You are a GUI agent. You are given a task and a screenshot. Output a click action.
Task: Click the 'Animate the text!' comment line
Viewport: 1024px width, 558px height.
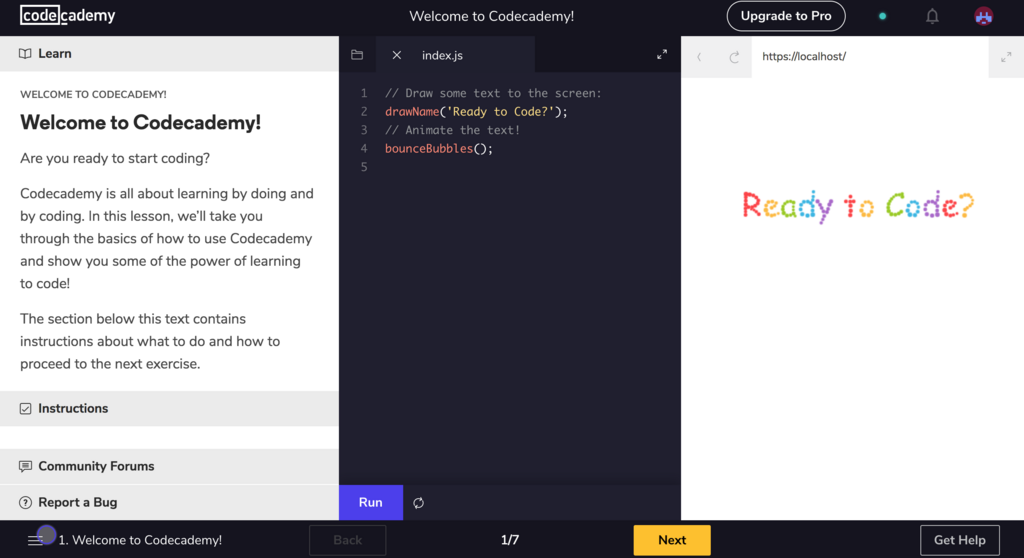pos(453,130)
